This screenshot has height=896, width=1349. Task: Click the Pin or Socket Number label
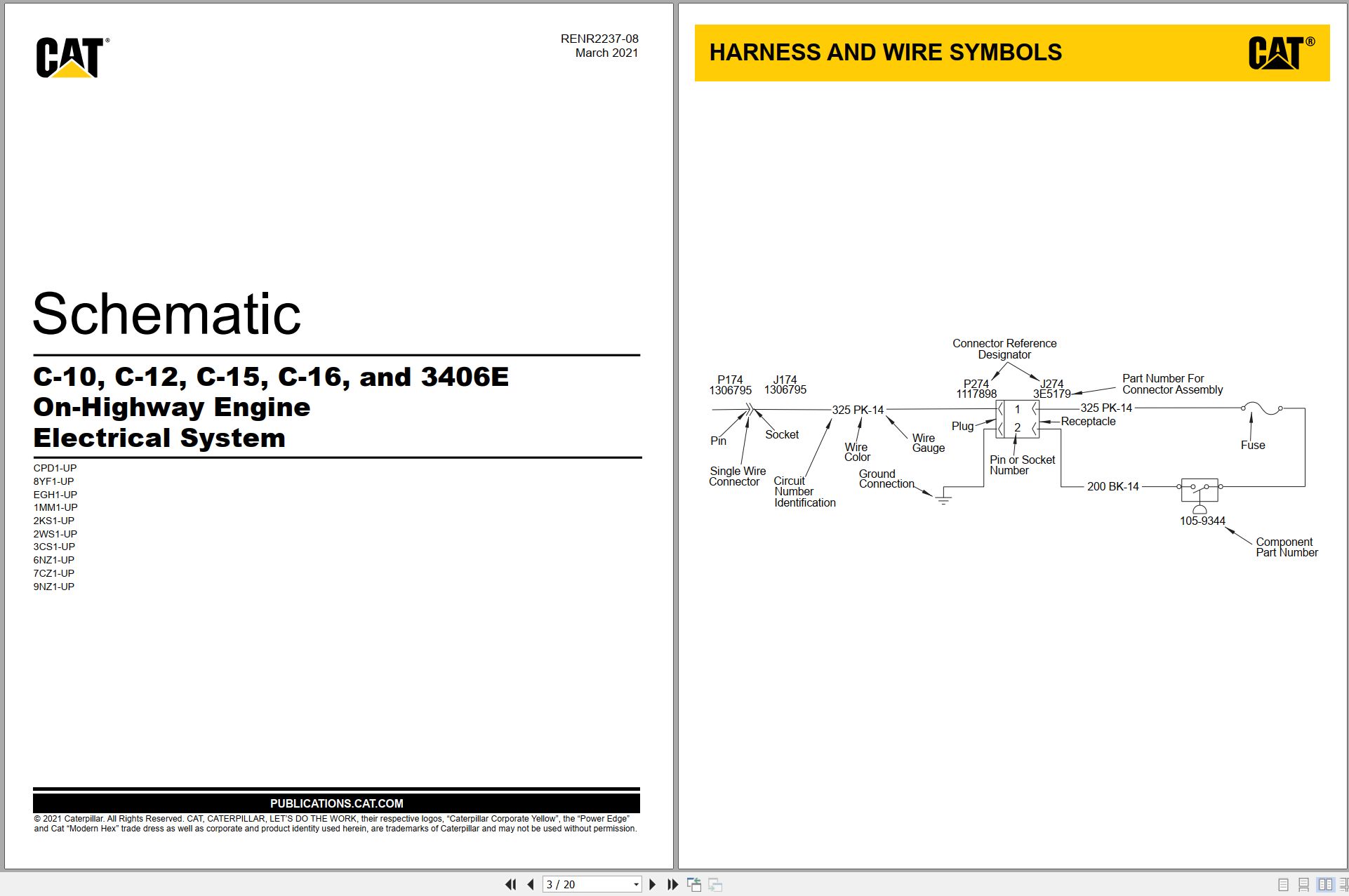1022,465
